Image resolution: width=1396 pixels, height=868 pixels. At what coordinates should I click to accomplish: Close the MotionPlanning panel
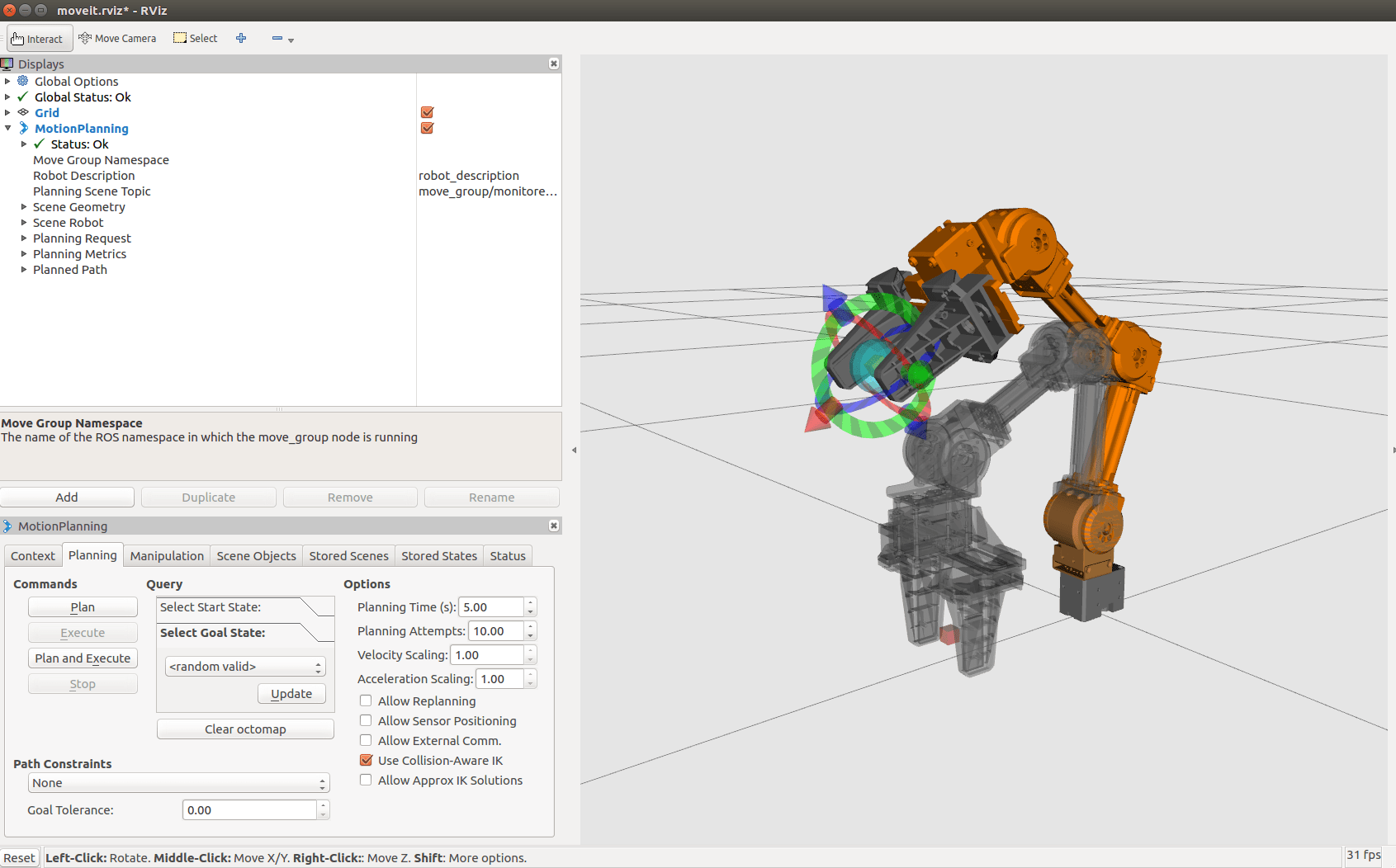[x=553, y=526]
